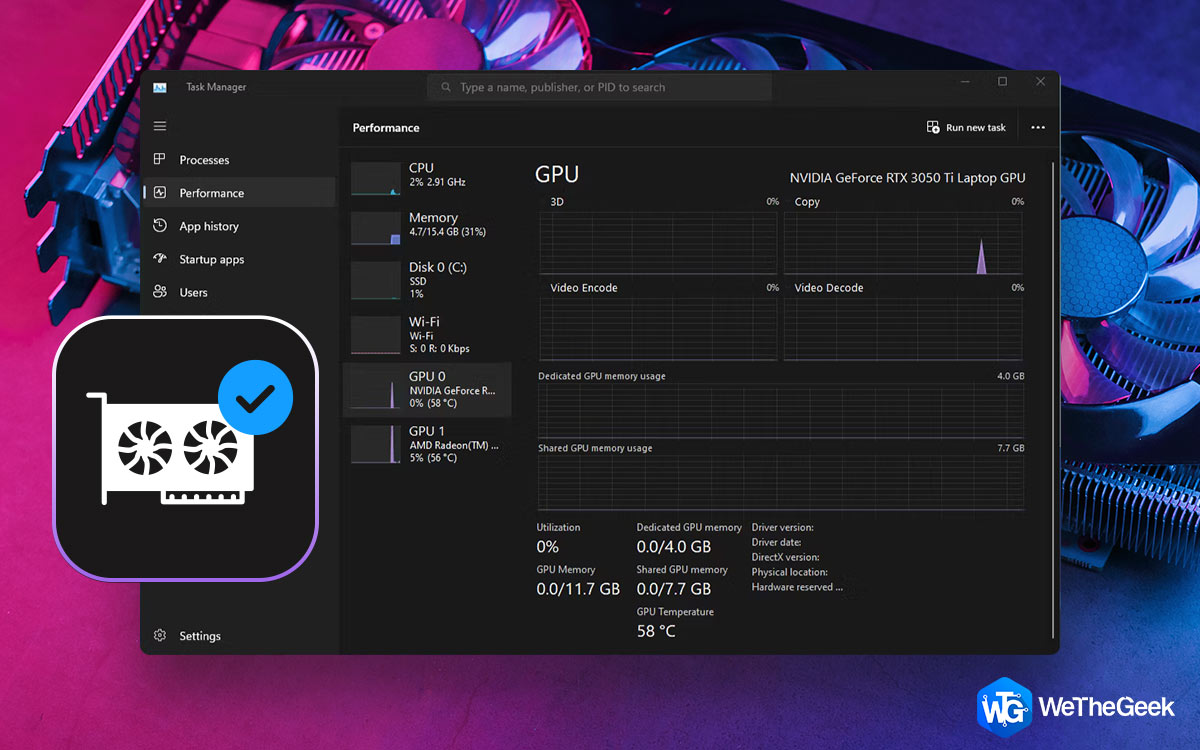This screenshot has width=1200, height=750.
Task: Select GPU 1 AMD Radeon entry
Action: coord(427,444)
